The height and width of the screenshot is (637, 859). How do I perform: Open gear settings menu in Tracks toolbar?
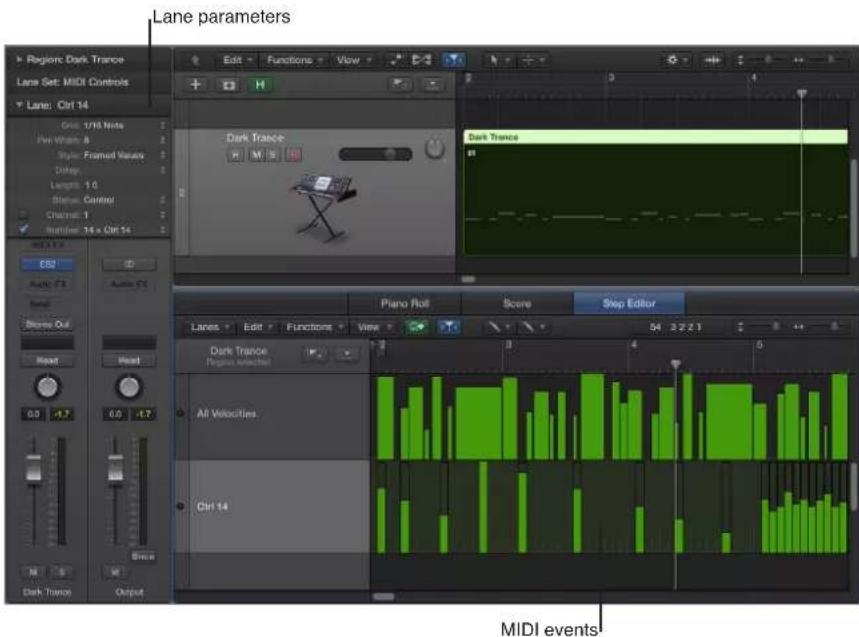coord(677,60)
